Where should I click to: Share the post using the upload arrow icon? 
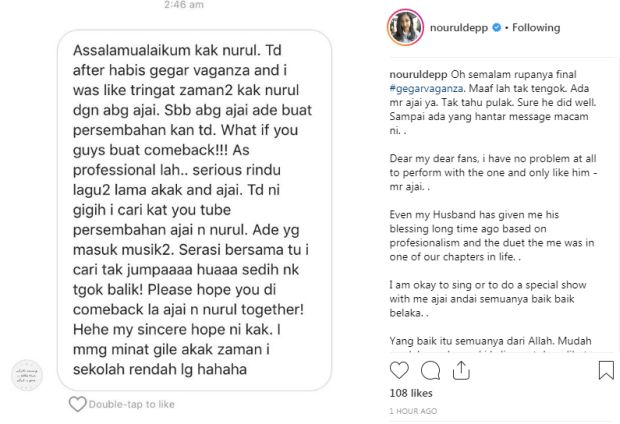(x=461, y=370)
